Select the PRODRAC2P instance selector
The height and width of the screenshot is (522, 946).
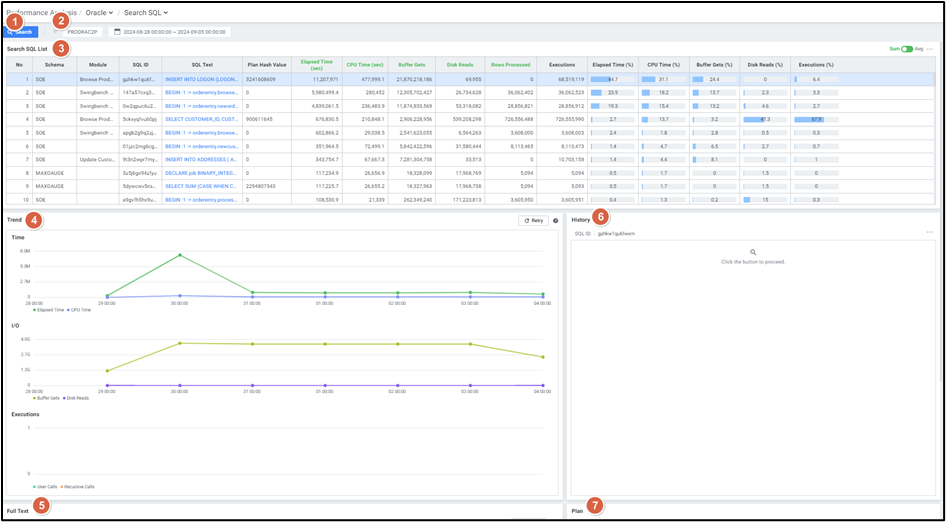82,32
